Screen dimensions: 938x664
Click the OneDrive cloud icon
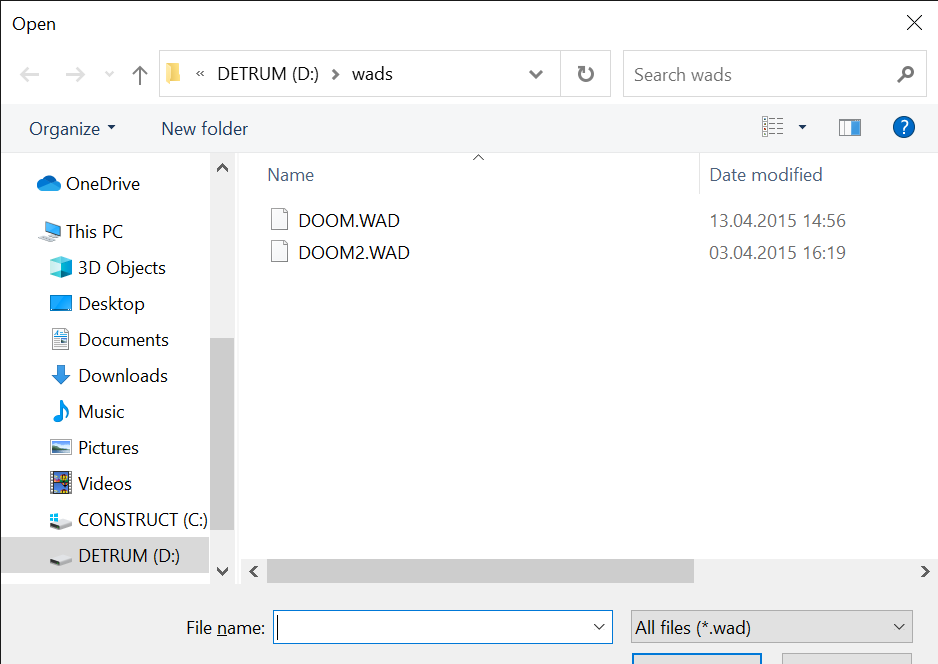[49, 184]
